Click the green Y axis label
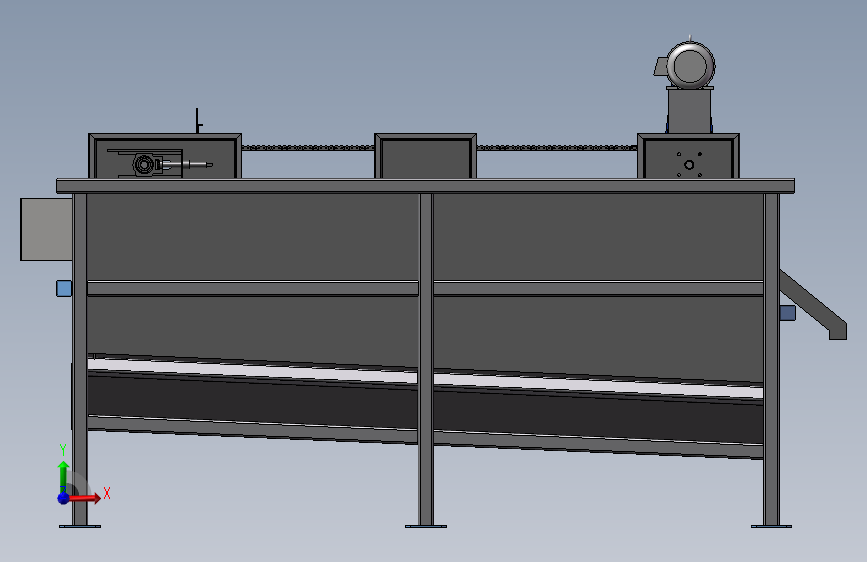The image size is (867, 562). (x=63, y=450)
